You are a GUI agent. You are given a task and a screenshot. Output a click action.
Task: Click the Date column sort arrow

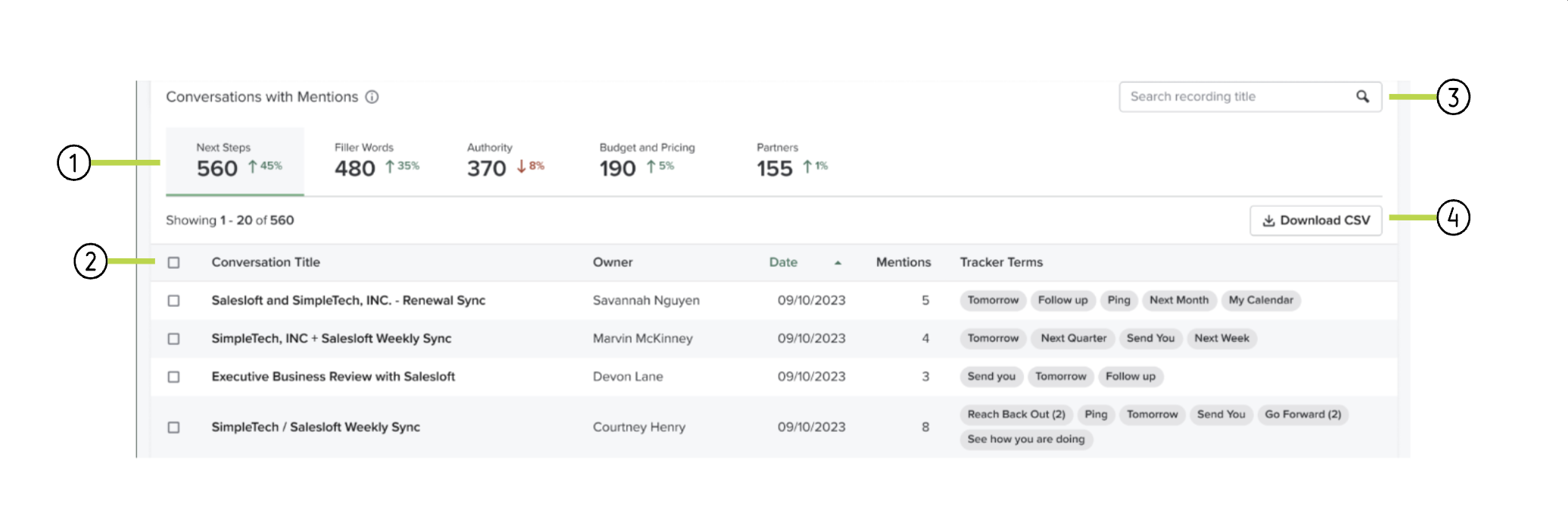click(x=838, y=263)
